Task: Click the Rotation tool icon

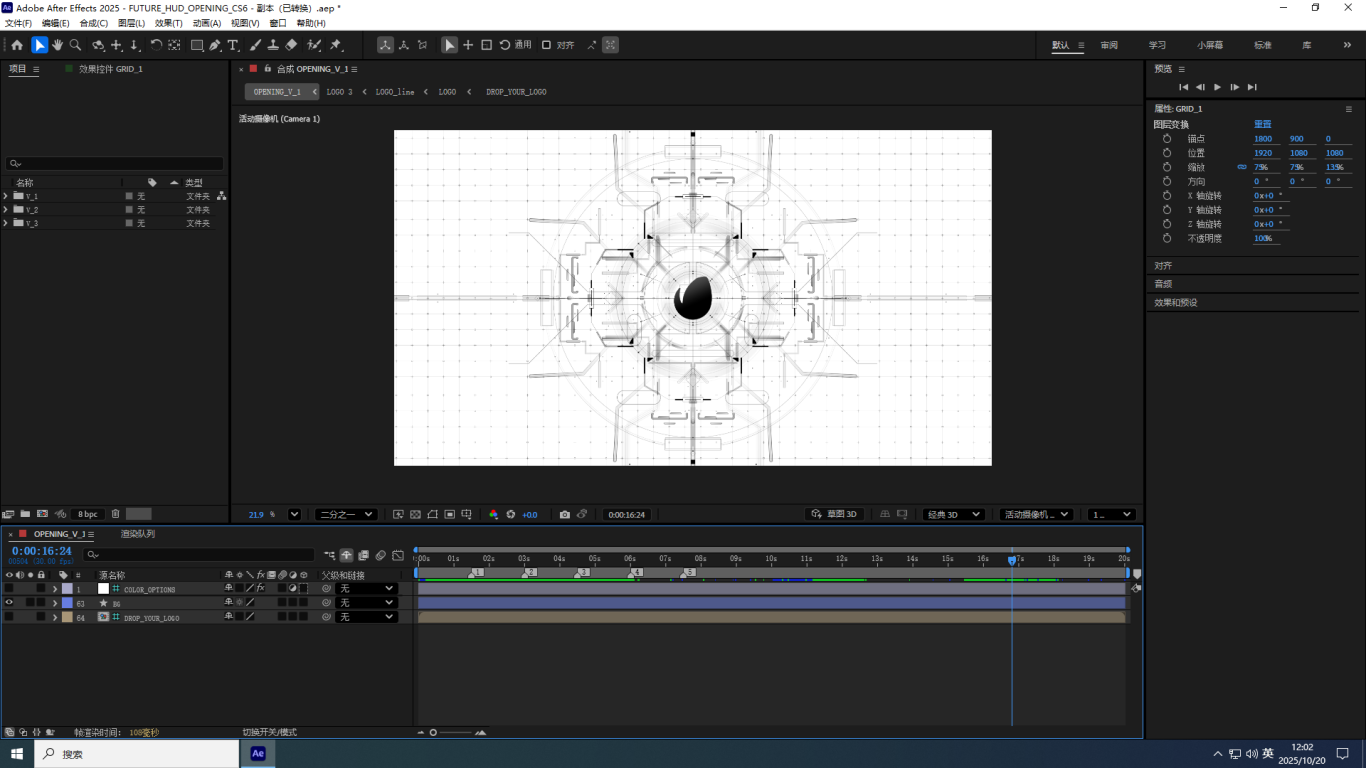Action: (156, 45)
